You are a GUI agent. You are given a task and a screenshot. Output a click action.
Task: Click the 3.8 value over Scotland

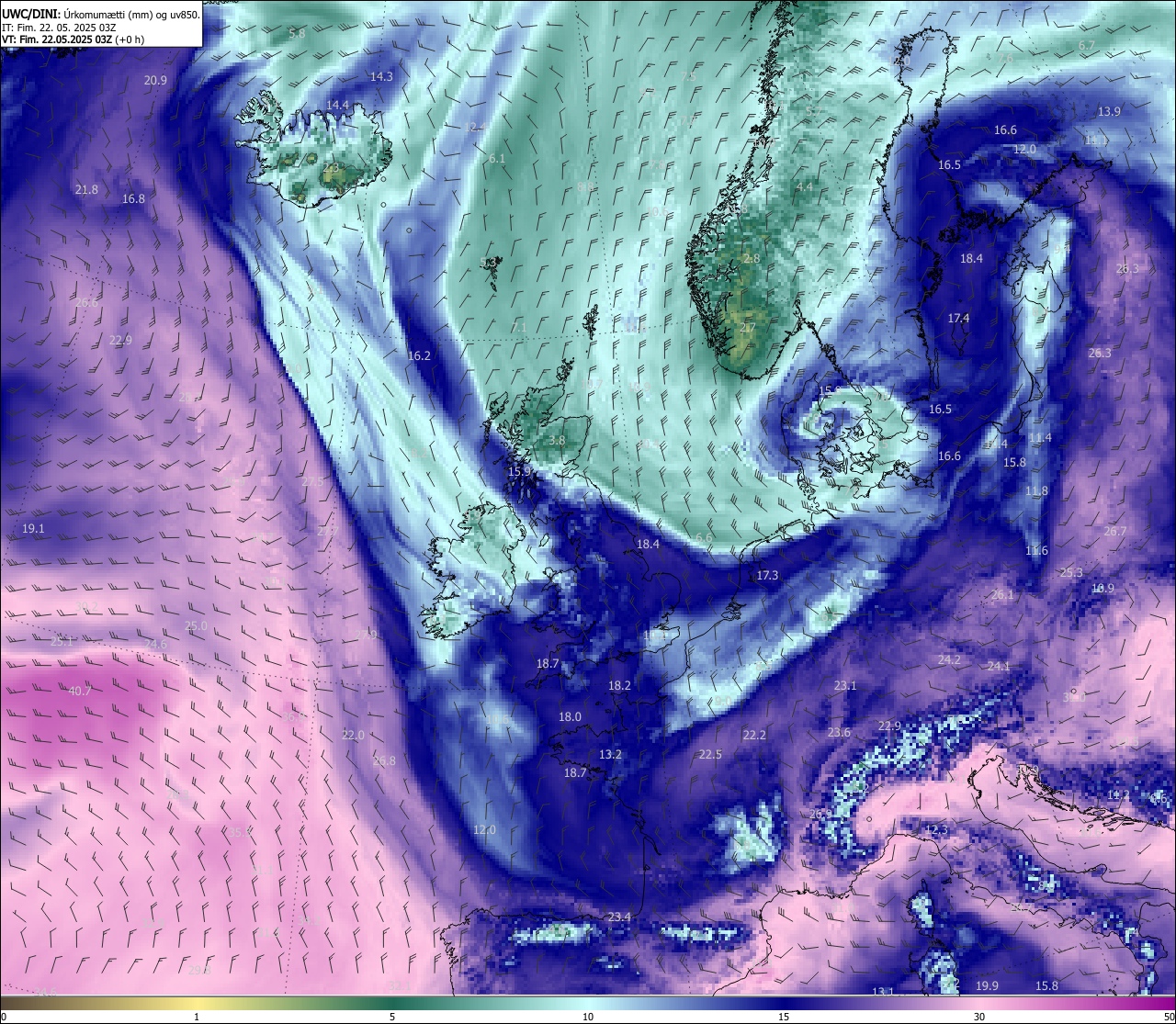point(557,441)
